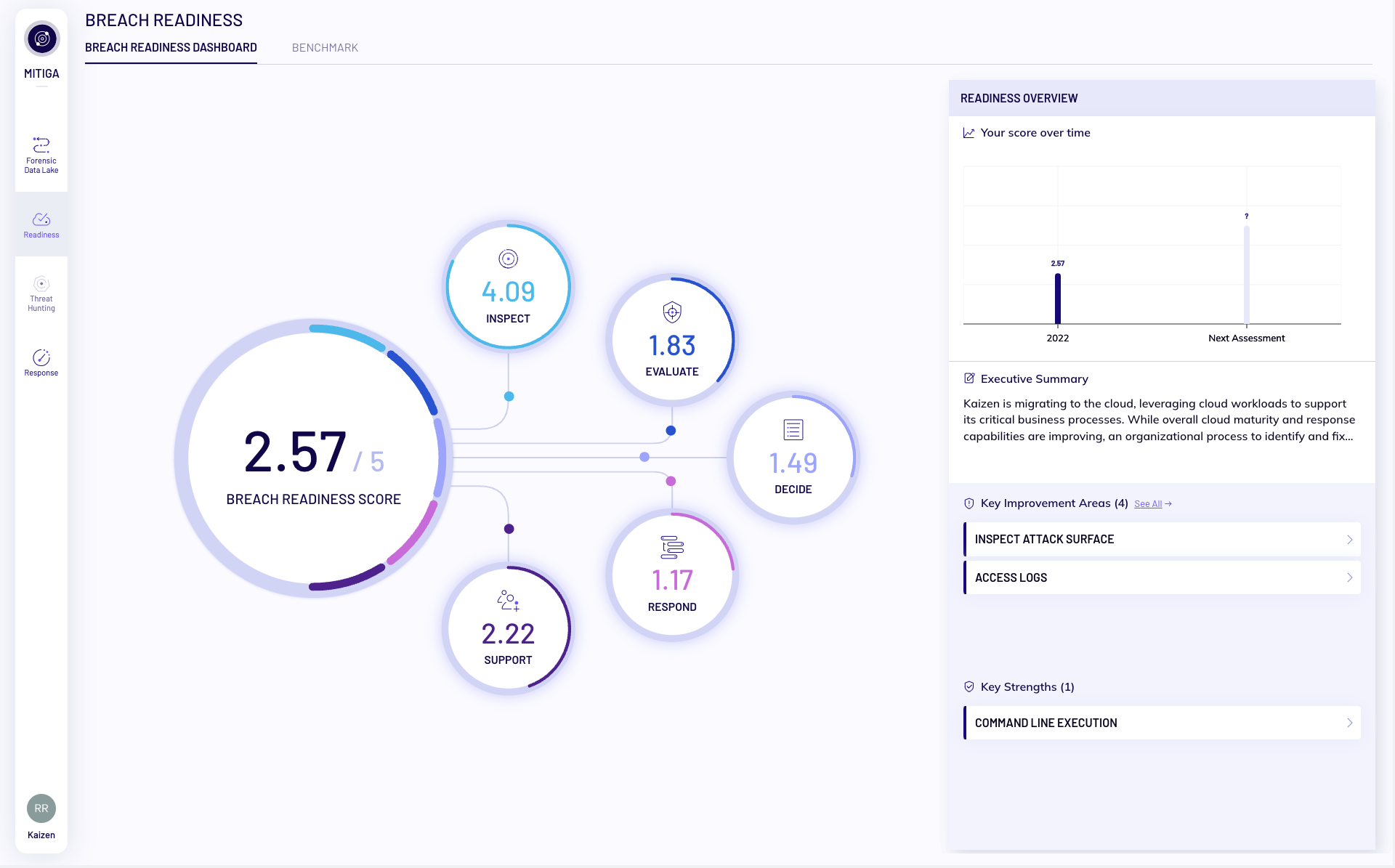The image size is (1395, 868).
Task: Select the Breach Readiness Dashboard tab
Action: coord(171,48)
